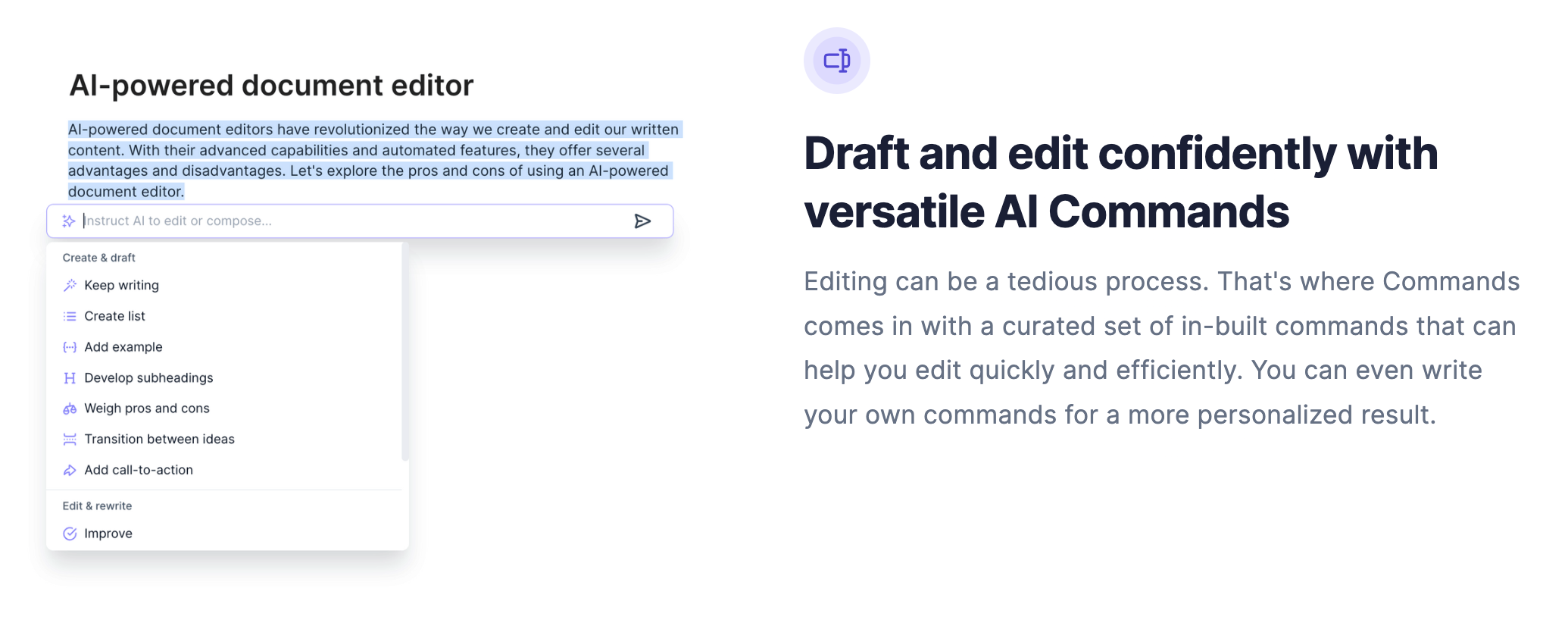
Task: Select Transition between ideas
Action: [160, 440]
